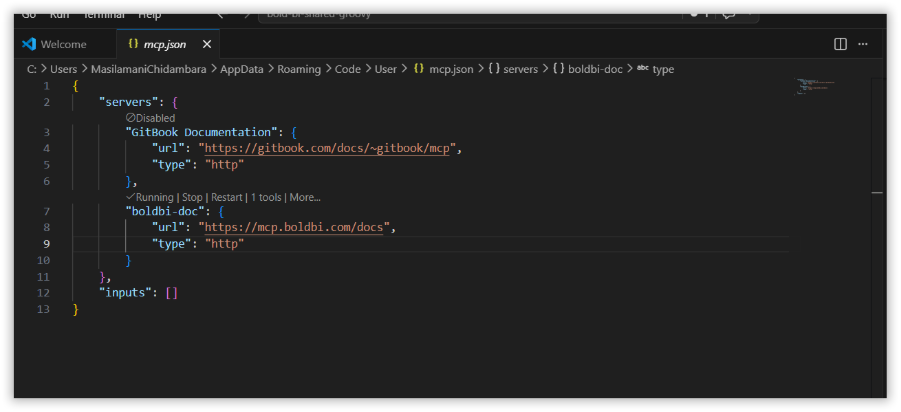Click the empty [] array on line 12
Image resolution: width=901 pixels, height=412 pixels.
(x=171, y=293)
